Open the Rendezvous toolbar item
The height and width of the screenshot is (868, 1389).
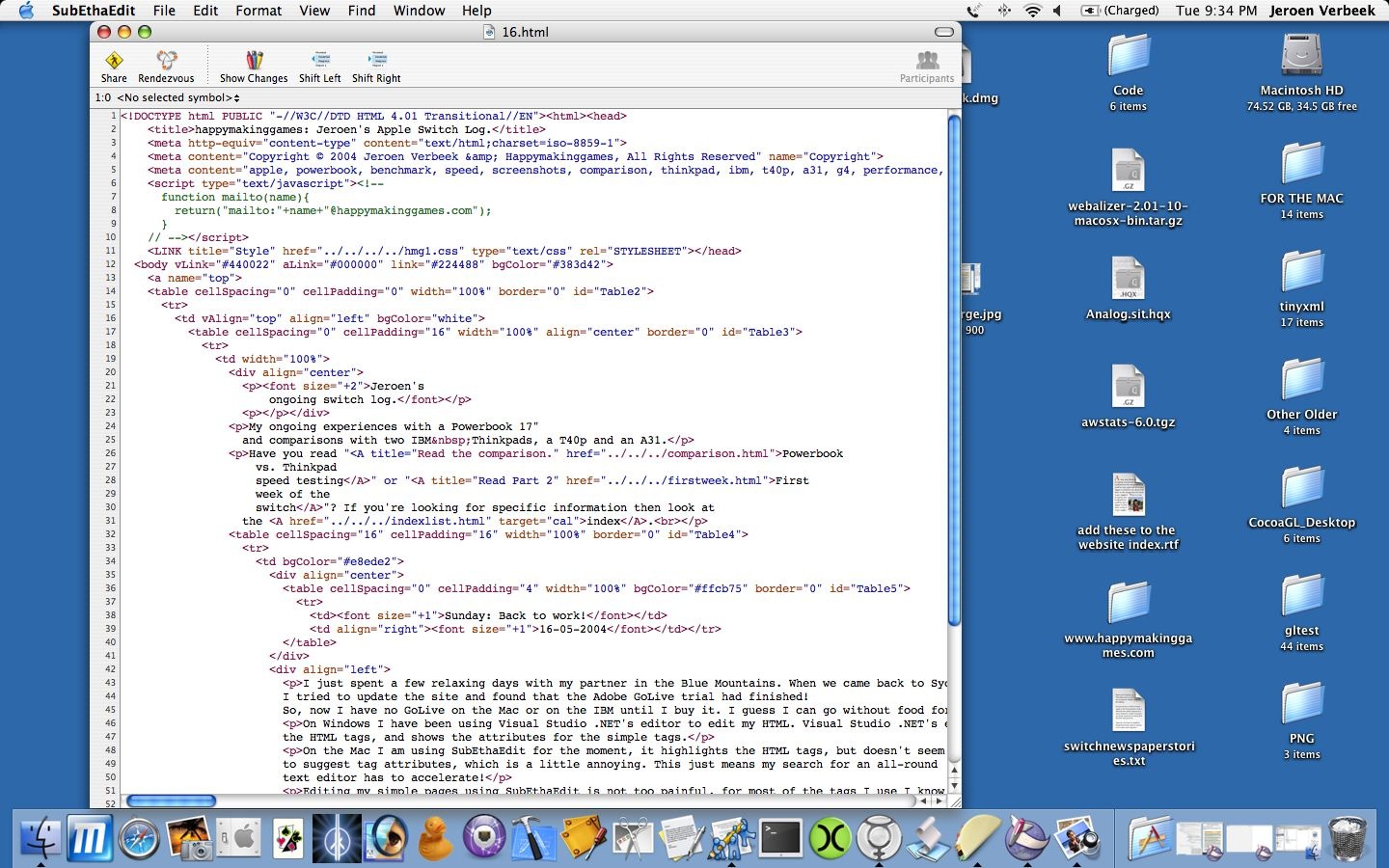[166, 67]
